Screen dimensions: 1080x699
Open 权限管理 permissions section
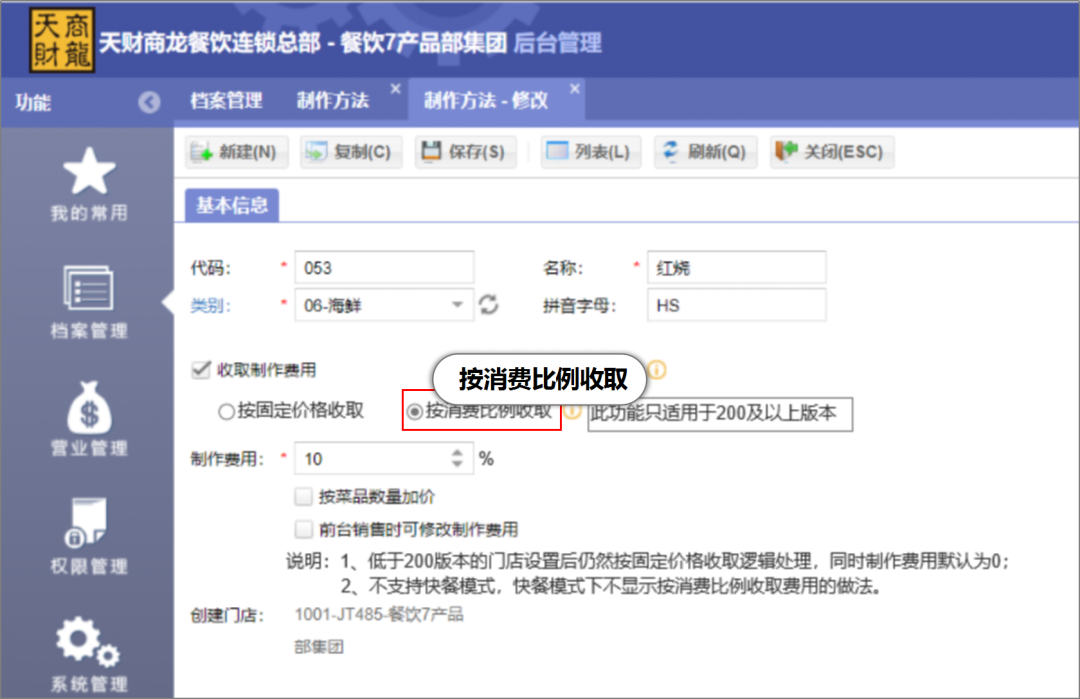(x=89, y=537)
